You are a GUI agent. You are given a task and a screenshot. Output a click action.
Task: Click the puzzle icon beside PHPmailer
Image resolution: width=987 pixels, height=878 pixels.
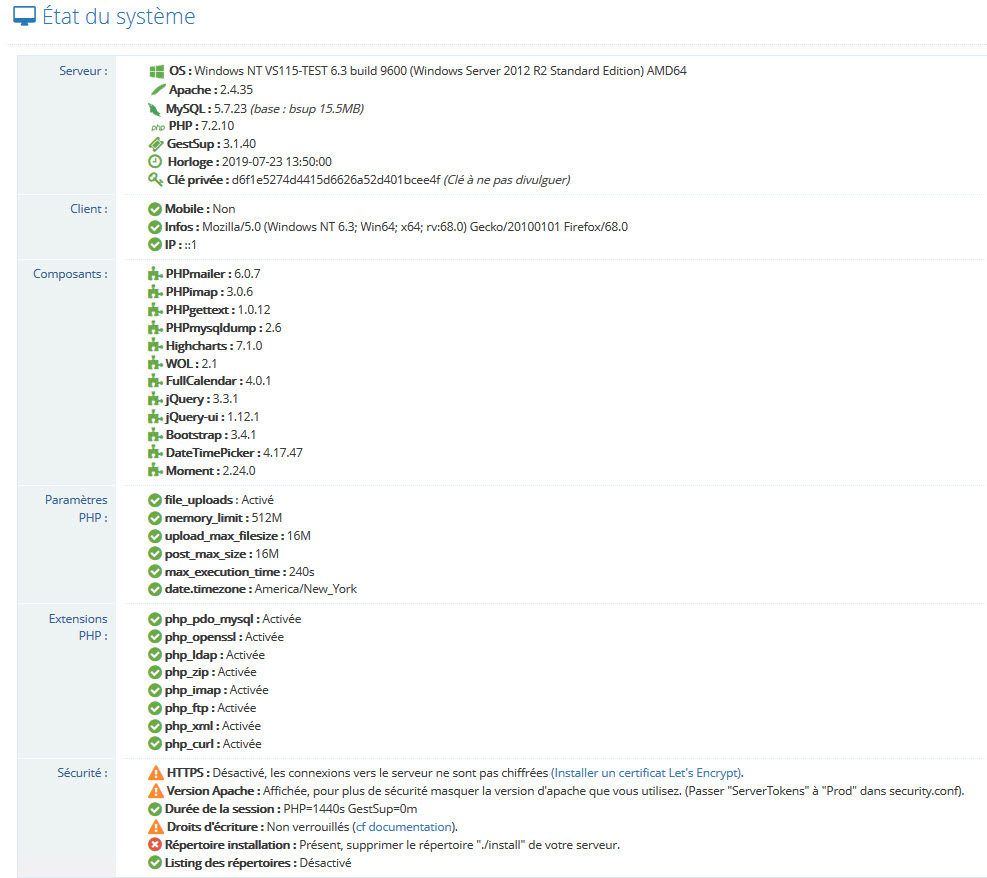point(155,274)
